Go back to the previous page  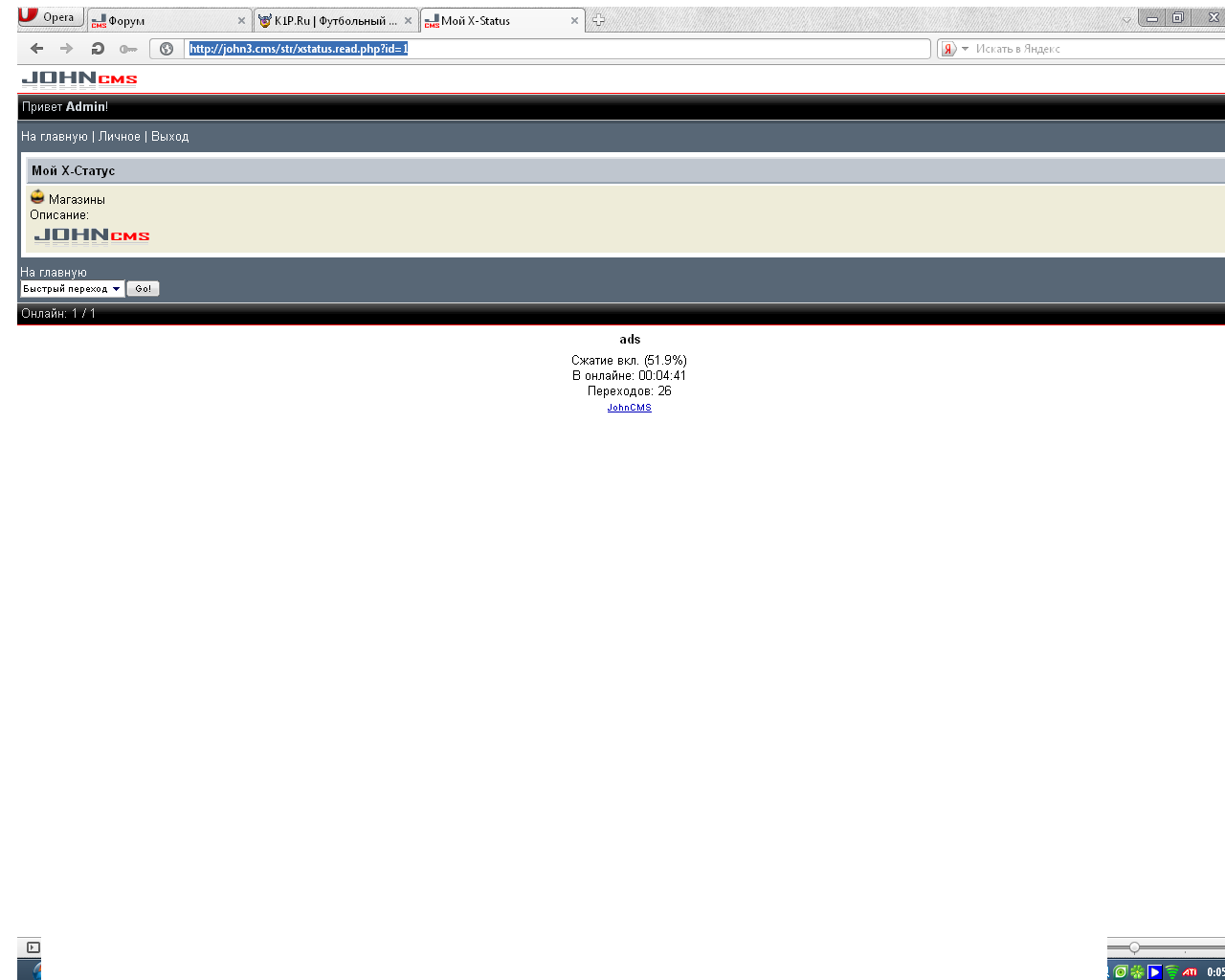click(x=36, y=49)
